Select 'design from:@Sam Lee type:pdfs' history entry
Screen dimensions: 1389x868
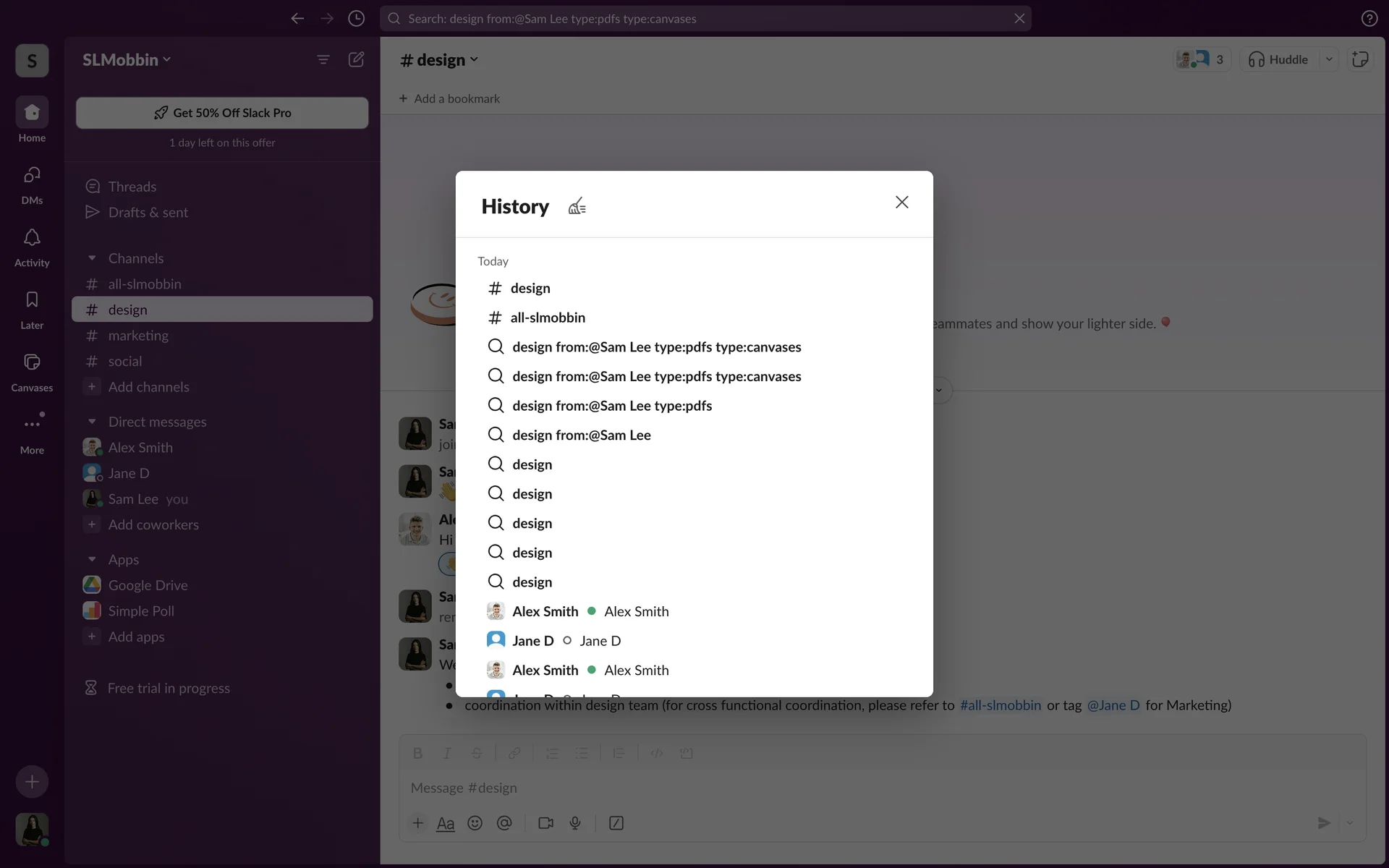612,406
